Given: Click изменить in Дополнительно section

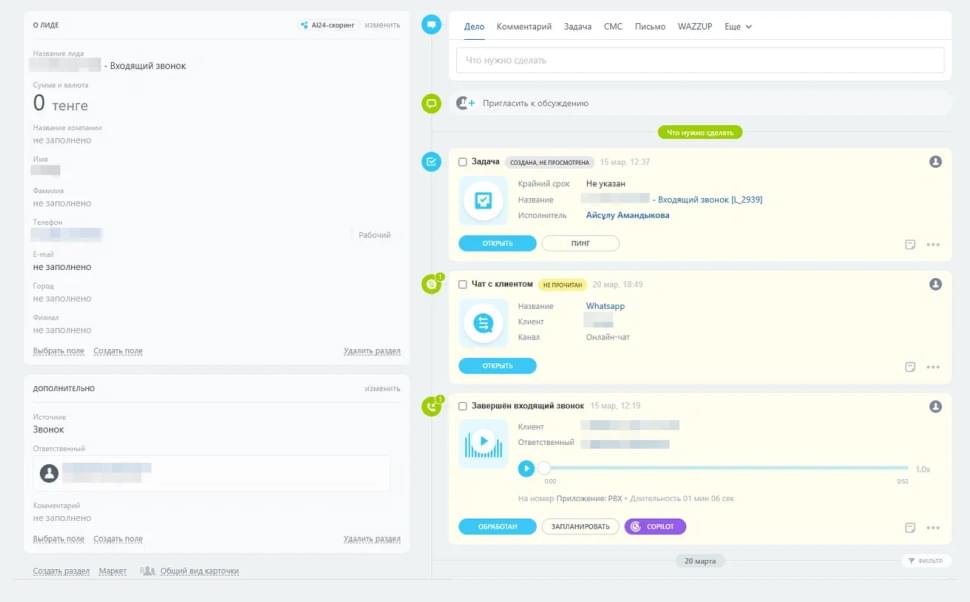Looking at the screenshot, I should (382, 389).
